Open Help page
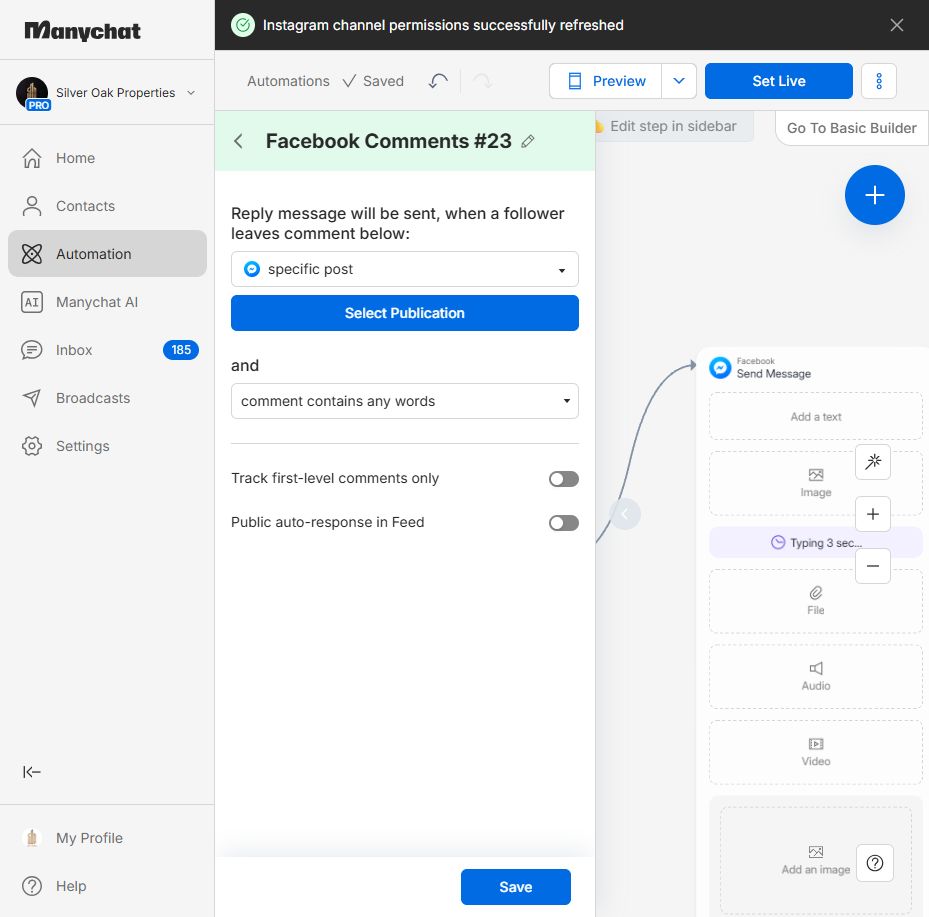This screenshot has height=917, width=929. (x=107, y=886)
